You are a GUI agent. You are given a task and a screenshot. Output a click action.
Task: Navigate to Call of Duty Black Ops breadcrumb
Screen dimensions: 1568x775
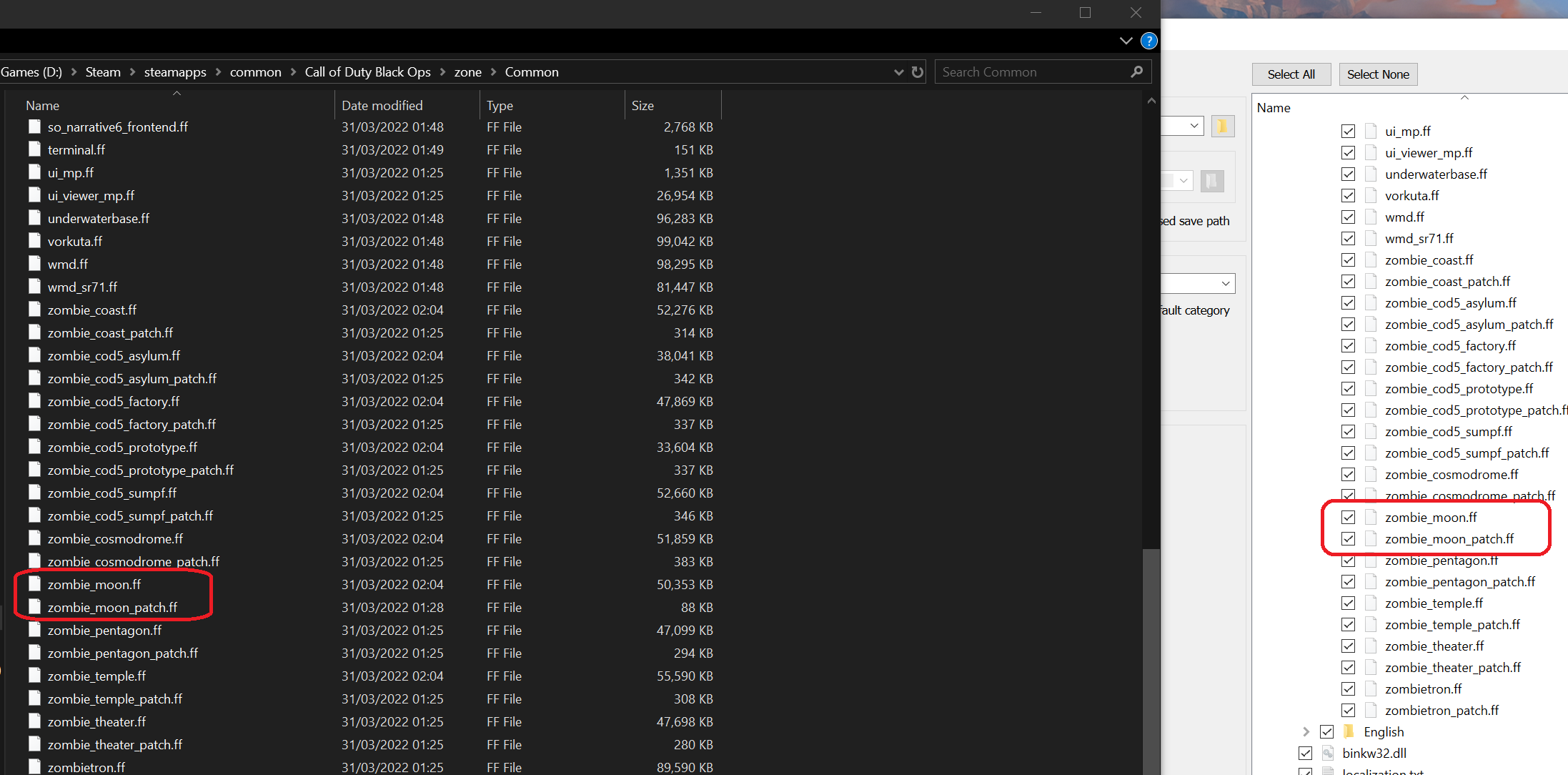pos(367,72)
